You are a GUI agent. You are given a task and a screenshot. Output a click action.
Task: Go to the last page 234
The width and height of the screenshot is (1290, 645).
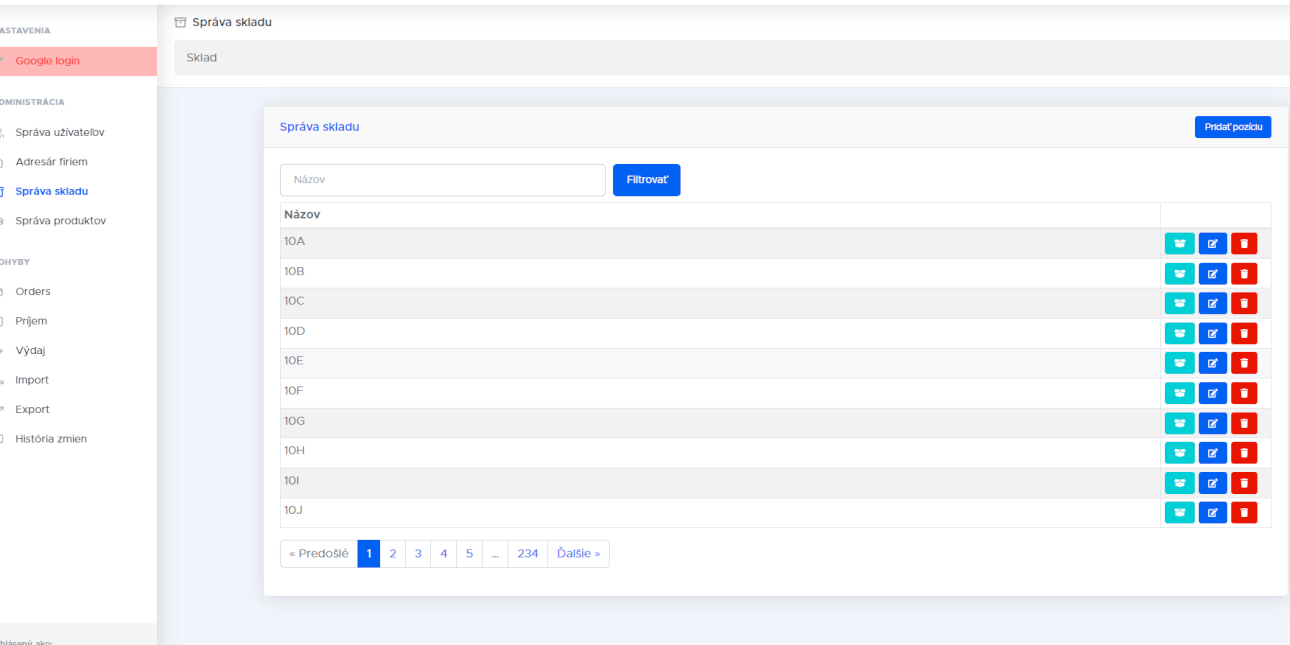(527, 554)
